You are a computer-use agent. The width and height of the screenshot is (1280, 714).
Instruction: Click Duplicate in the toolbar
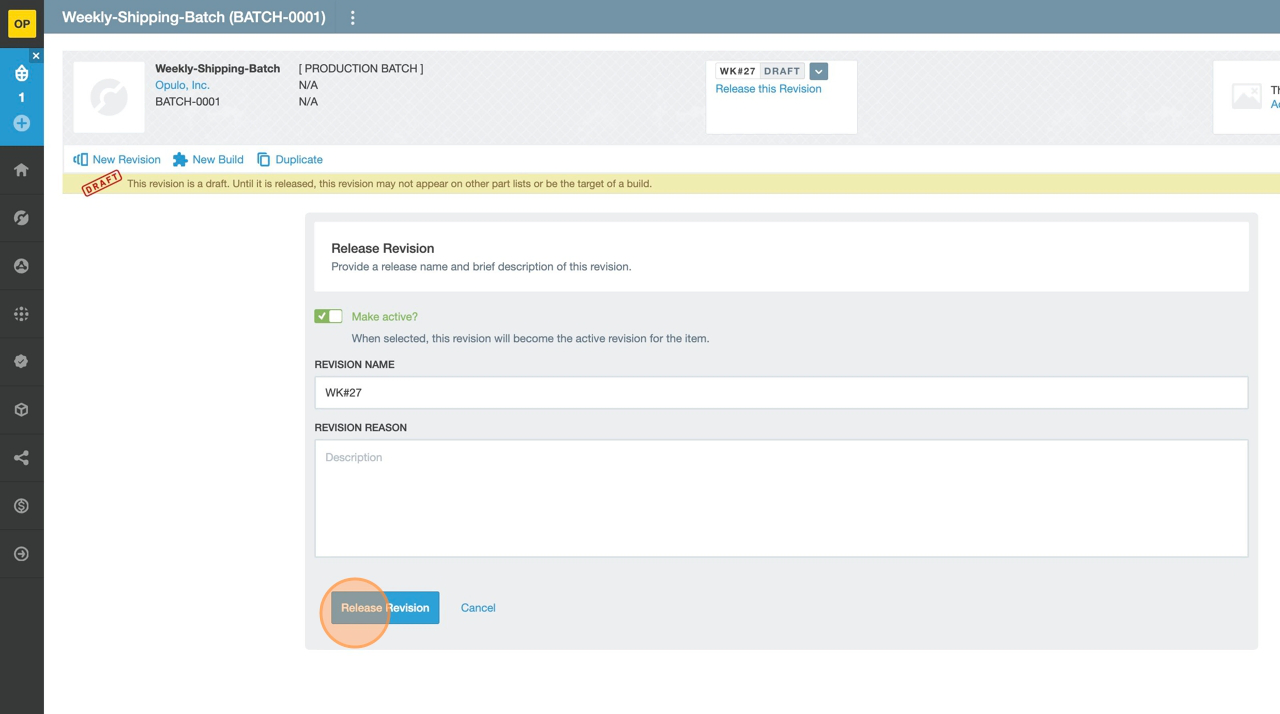pos(290,159)
